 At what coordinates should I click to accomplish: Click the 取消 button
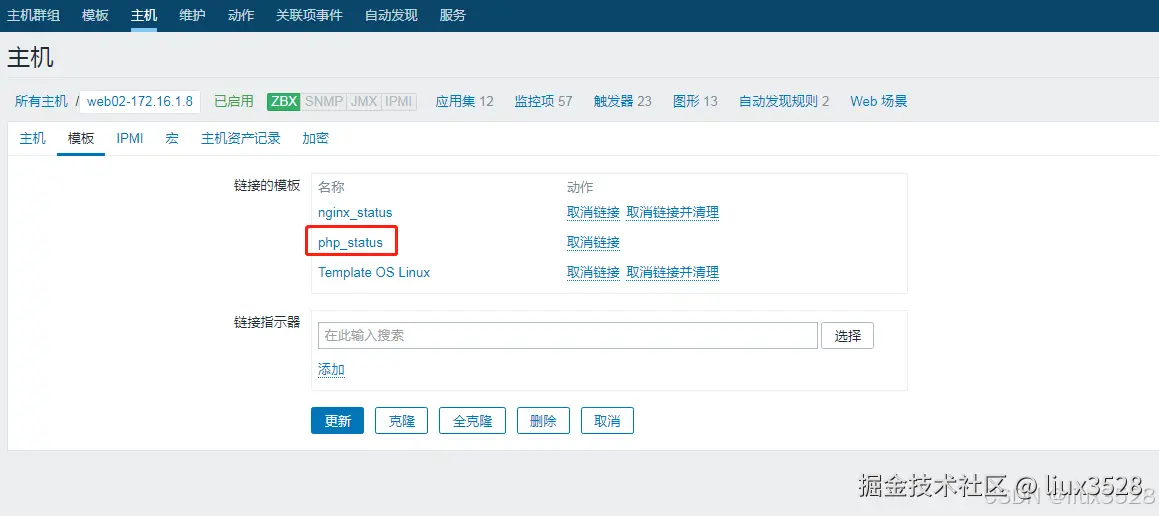(607, 421)
